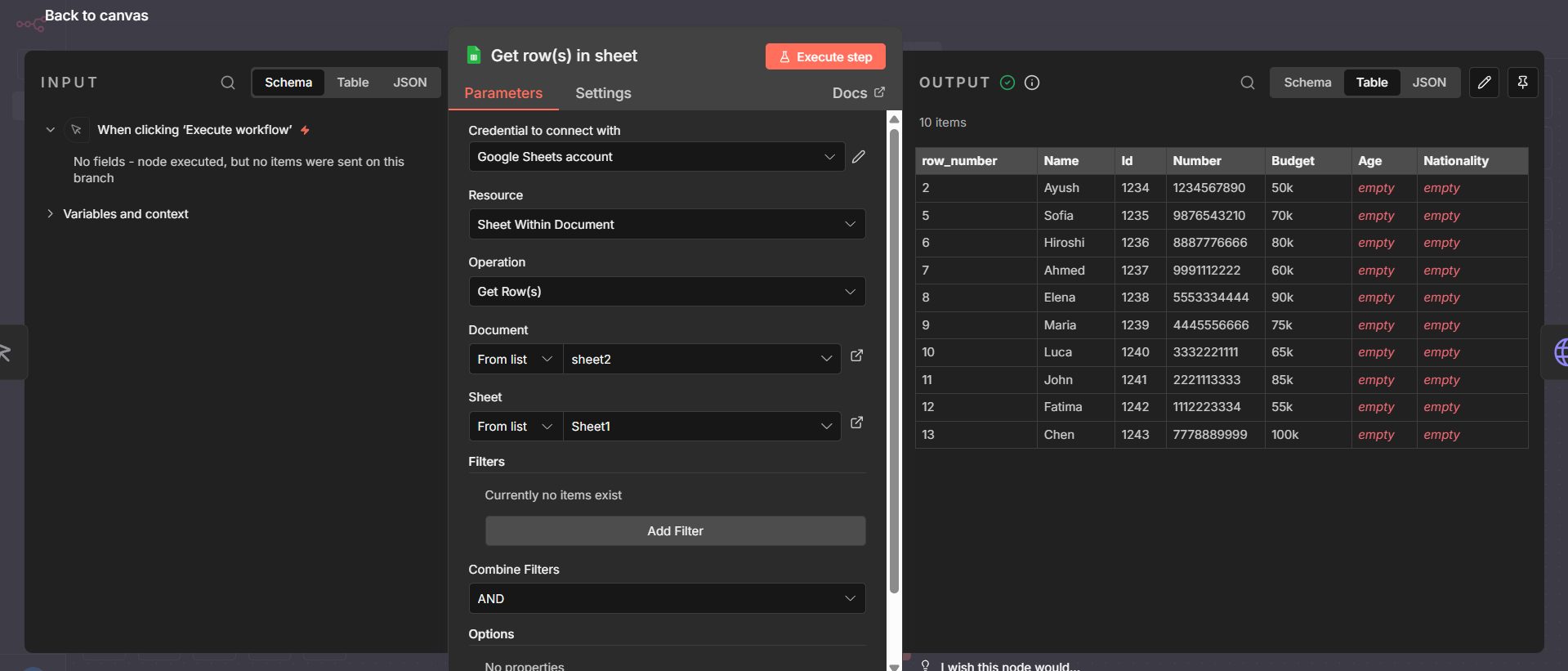Select Output Schema view
The image size is (1568, 671).
point(1307,83)
